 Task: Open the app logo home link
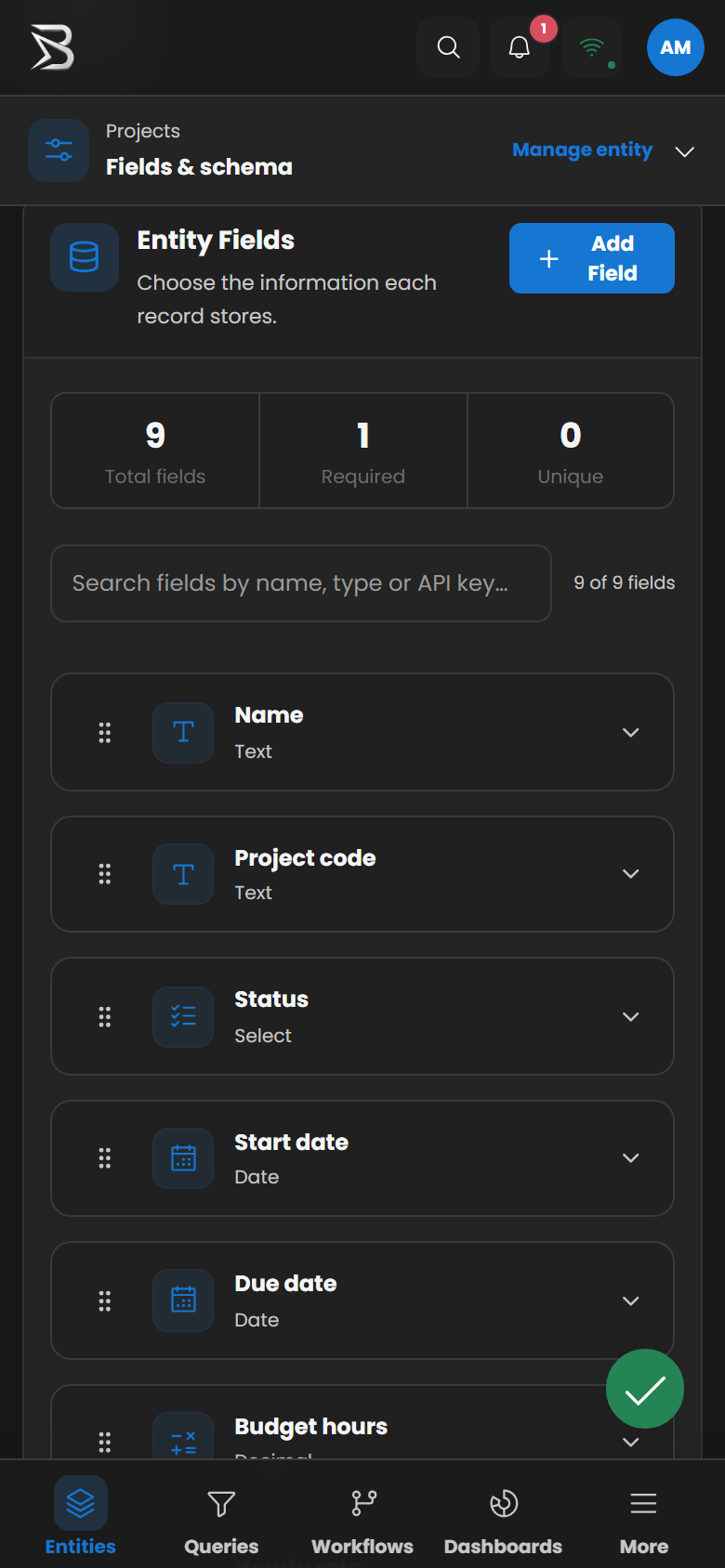point(52,47)
